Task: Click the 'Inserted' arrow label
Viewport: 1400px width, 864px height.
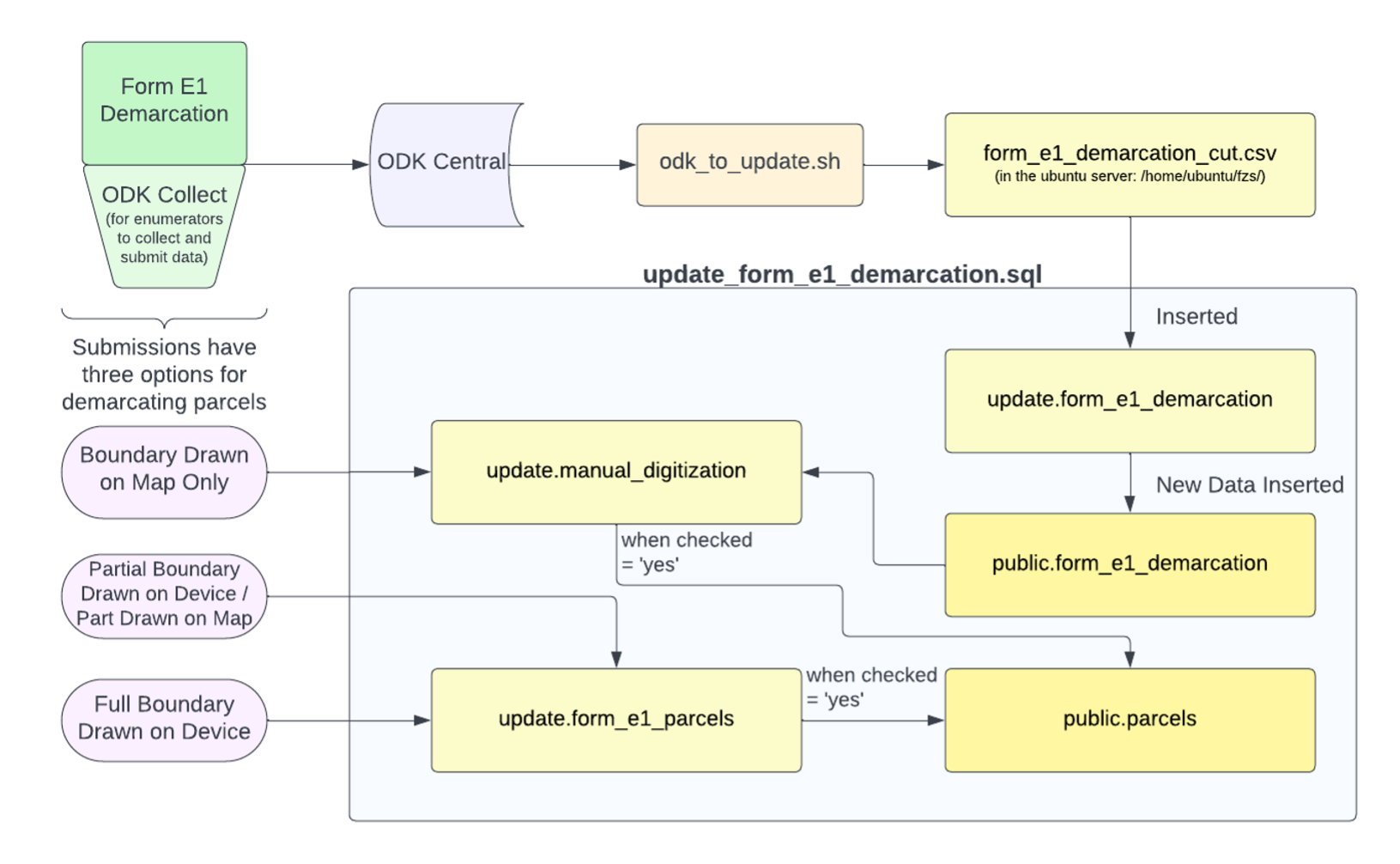Action: click(1197, 317)
